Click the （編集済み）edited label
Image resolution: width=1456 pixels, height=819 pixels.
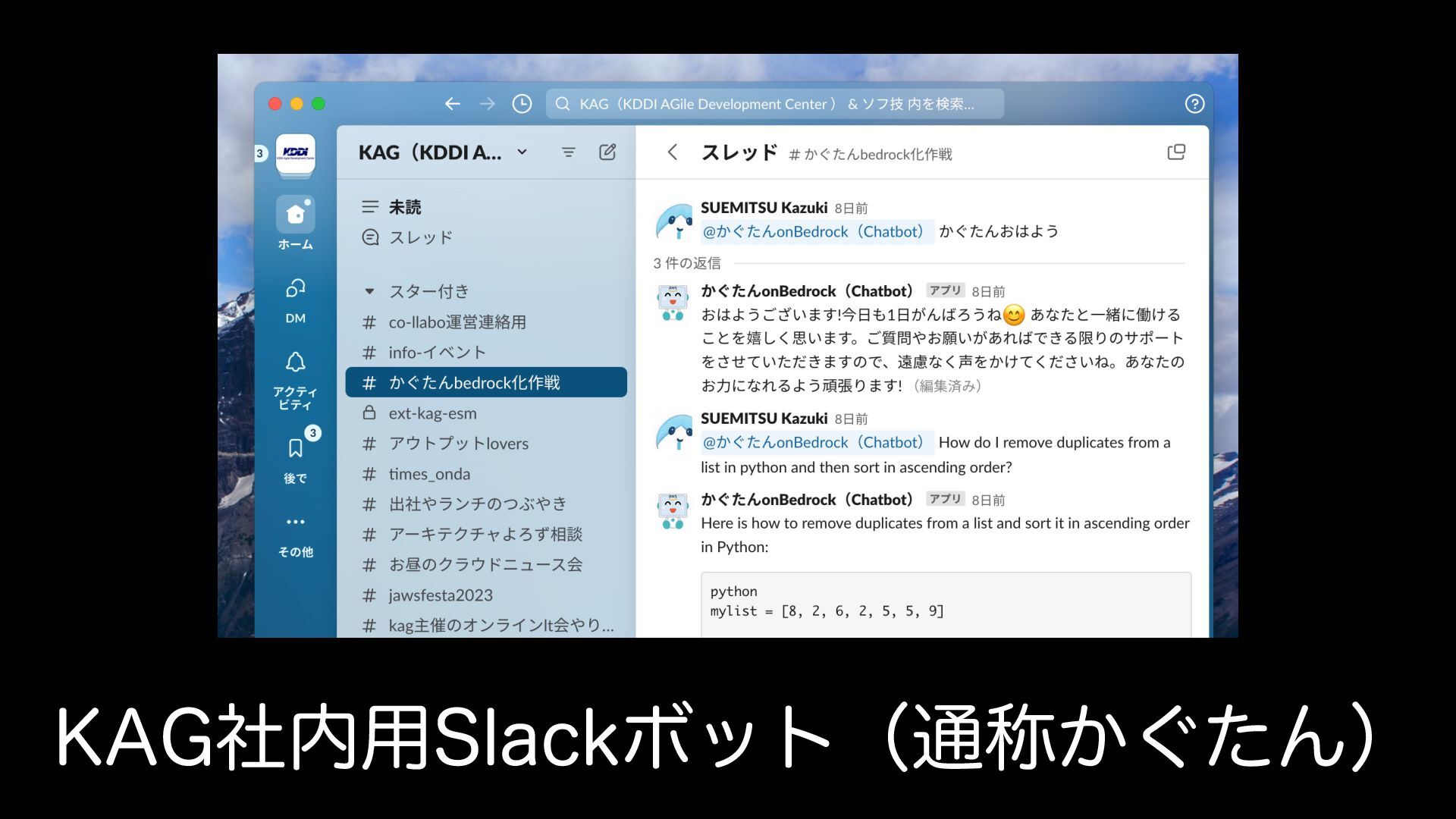point(947,386)
